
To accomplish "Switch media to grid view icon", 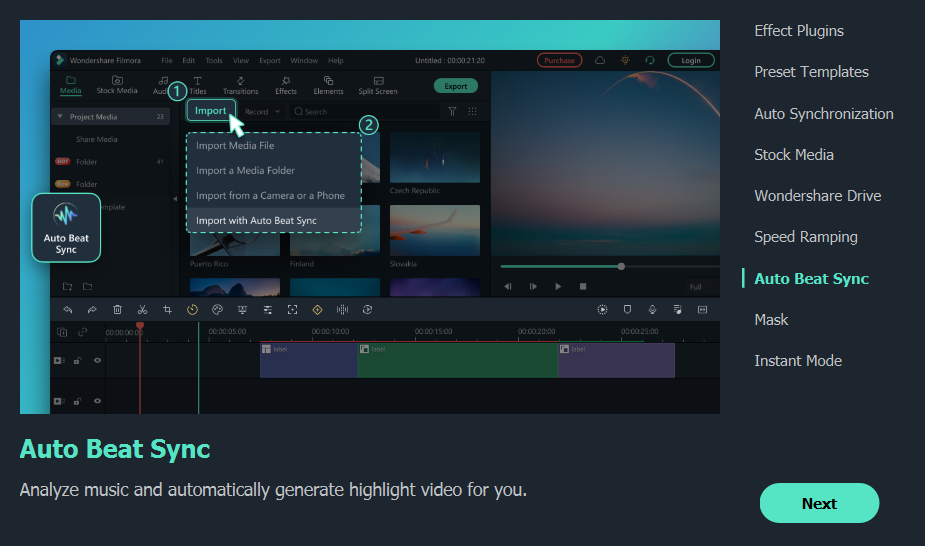I will click(x=473, y=111).
